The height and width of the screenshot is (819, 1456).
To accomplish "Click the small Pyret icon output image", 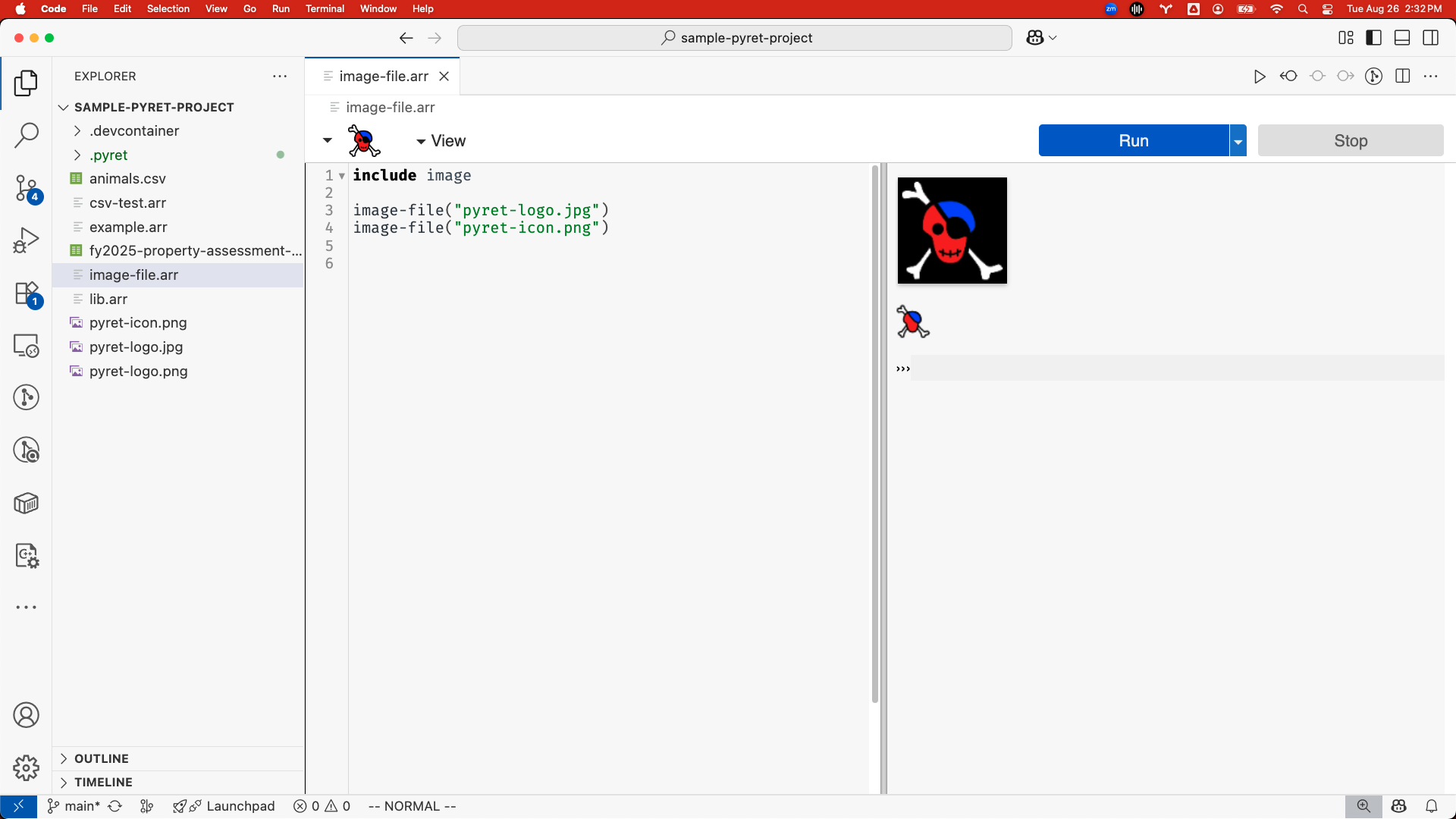I will click(x=913, y=322).
